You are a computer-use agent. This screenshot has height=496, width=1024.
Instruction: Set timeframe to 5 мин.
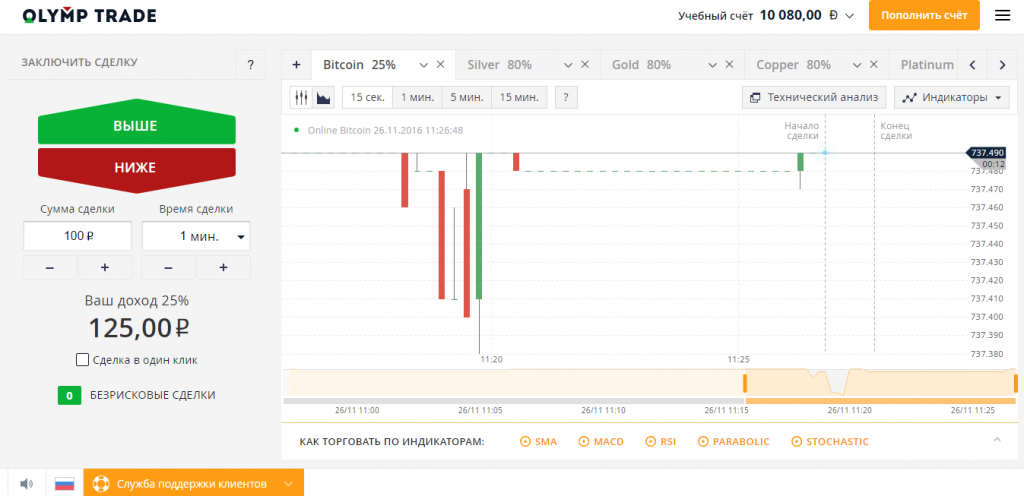pos(467,98)
